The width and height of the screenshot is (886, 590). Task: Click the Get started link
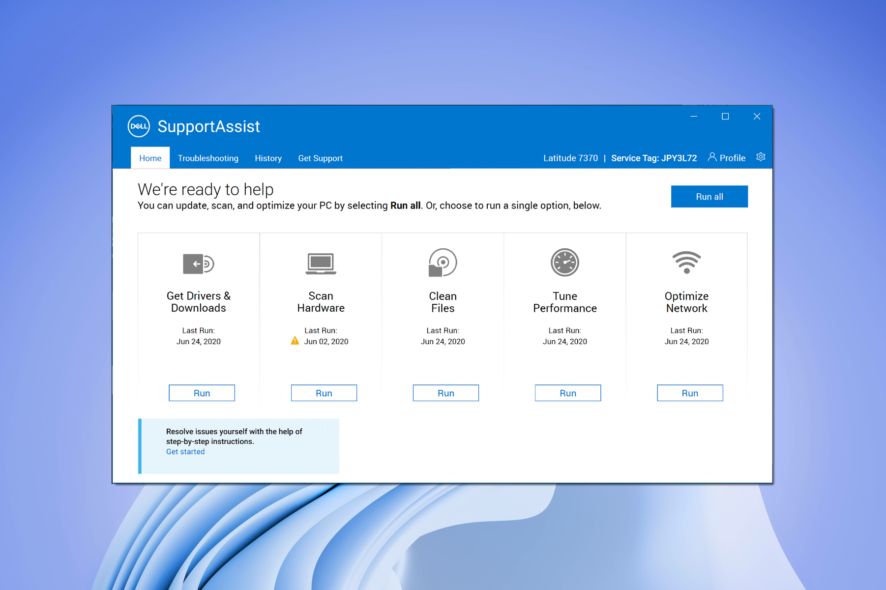(185, 452)
